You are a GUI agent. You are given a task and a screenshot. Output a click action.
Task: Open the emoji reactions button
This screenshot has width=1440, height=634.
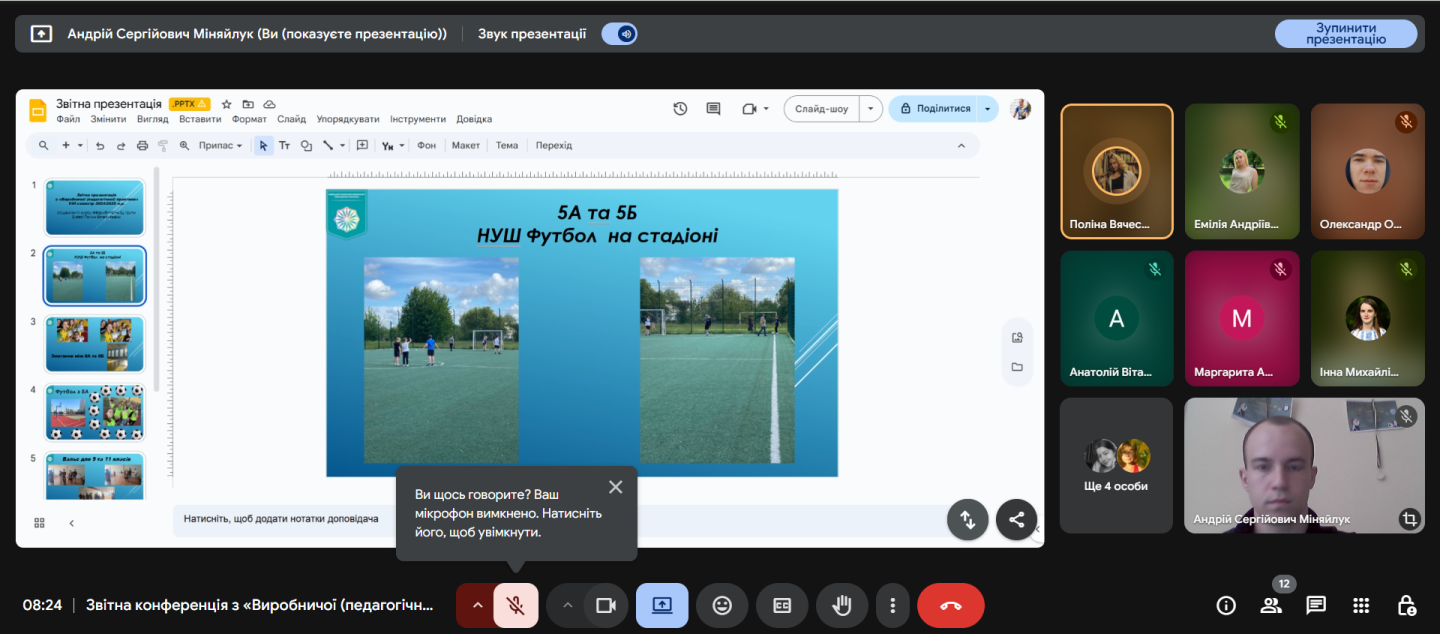(721, 605)
